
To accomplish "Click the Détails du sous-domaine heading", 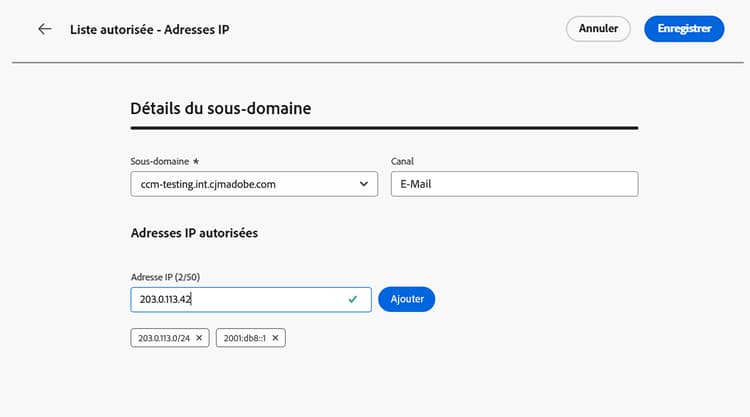I will pos(221,109).
